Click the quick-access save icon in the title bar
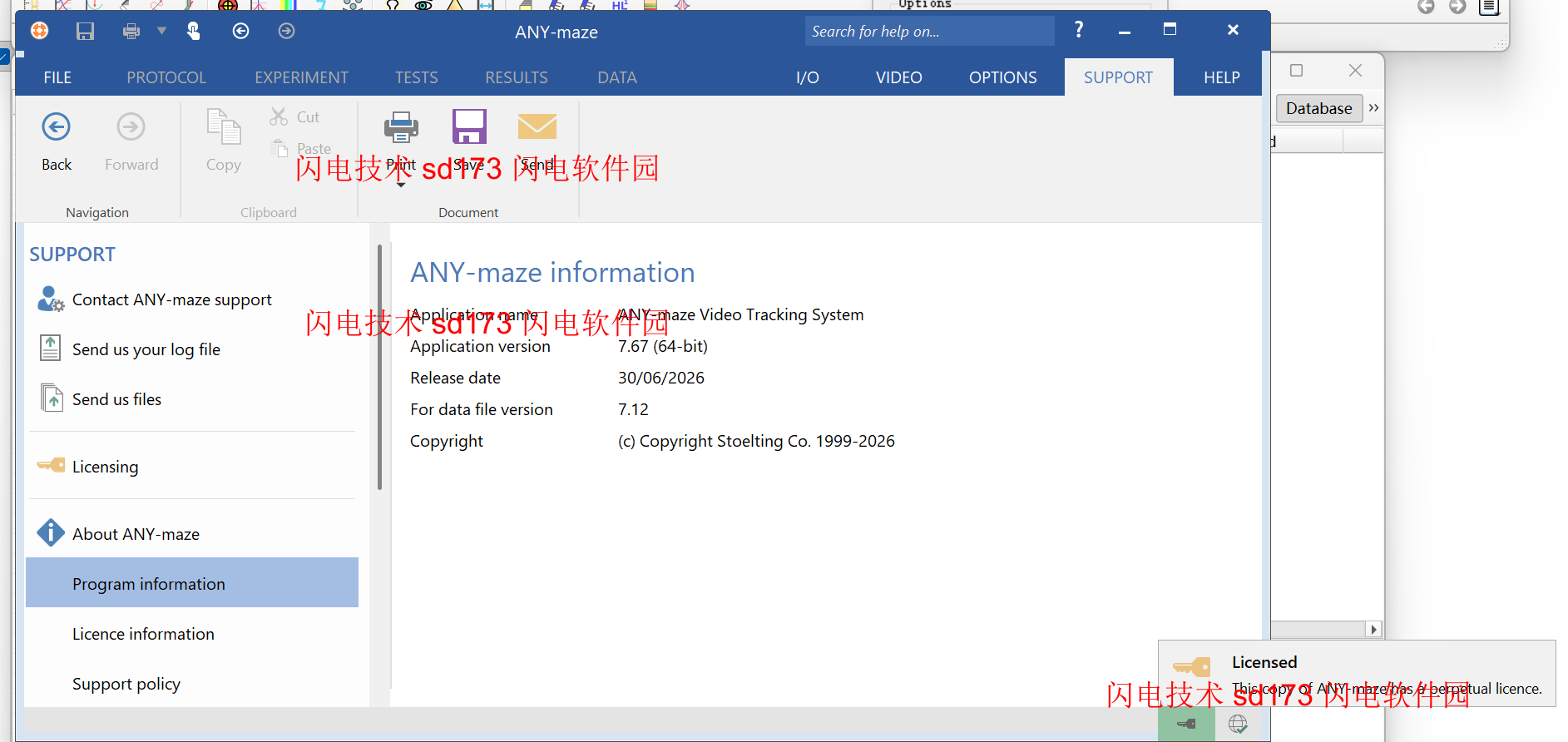 [x=85, y=32]
